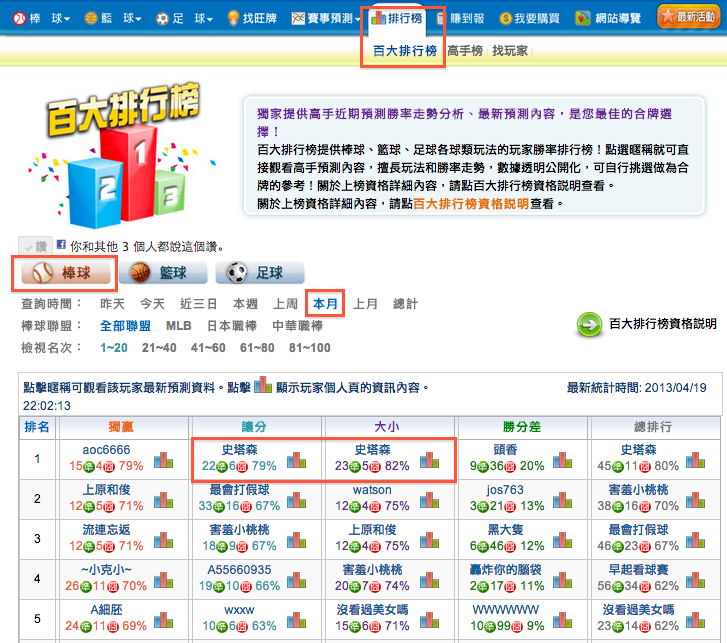The width and height of the screenshot is (727, 643).
Task: Open the 棒球 baseball dropdown in top navigation
Action: tap(42, 19)
